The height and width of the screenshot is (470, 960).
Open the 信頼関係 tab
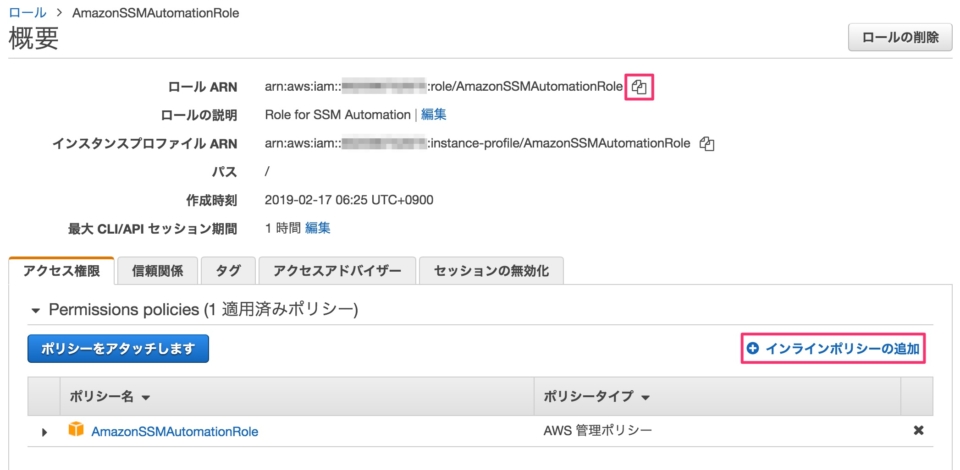point(157,272)
